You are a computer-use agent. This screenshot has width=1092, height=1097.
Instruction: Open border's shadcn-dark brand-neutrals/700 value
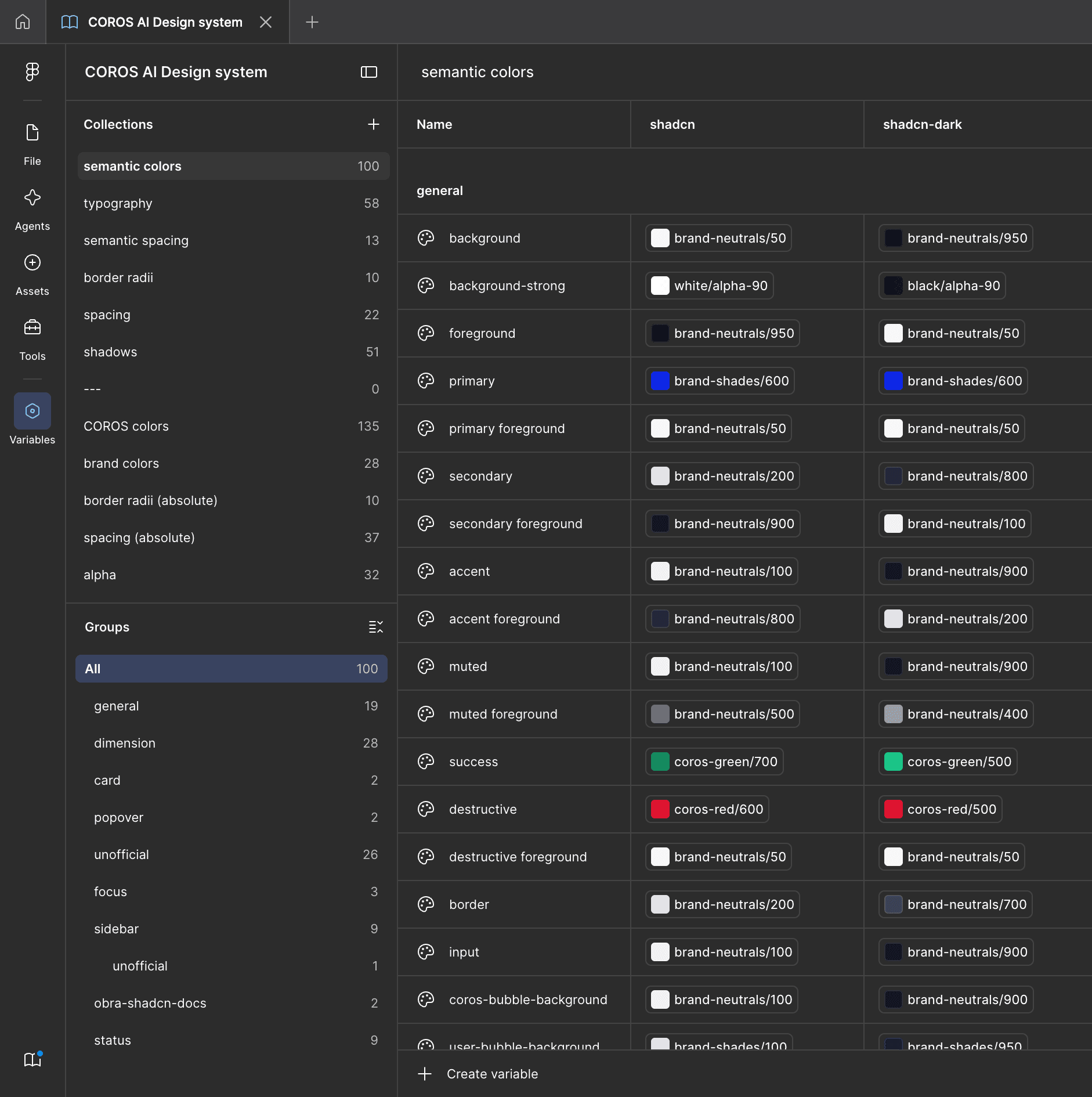(x=956, y=904)
